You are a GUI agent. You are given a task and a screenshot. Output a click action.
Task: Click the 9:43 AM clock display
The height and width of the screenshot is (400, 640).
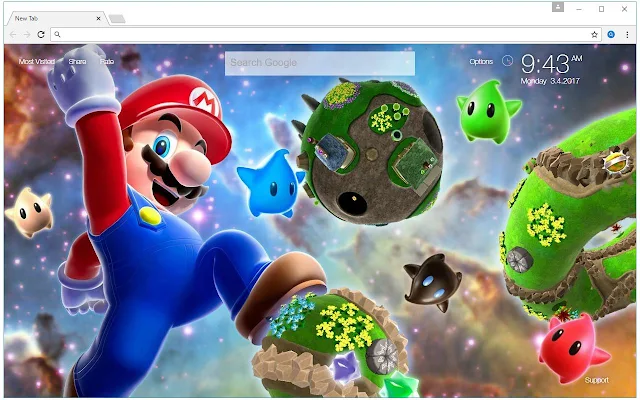[551, 64]
